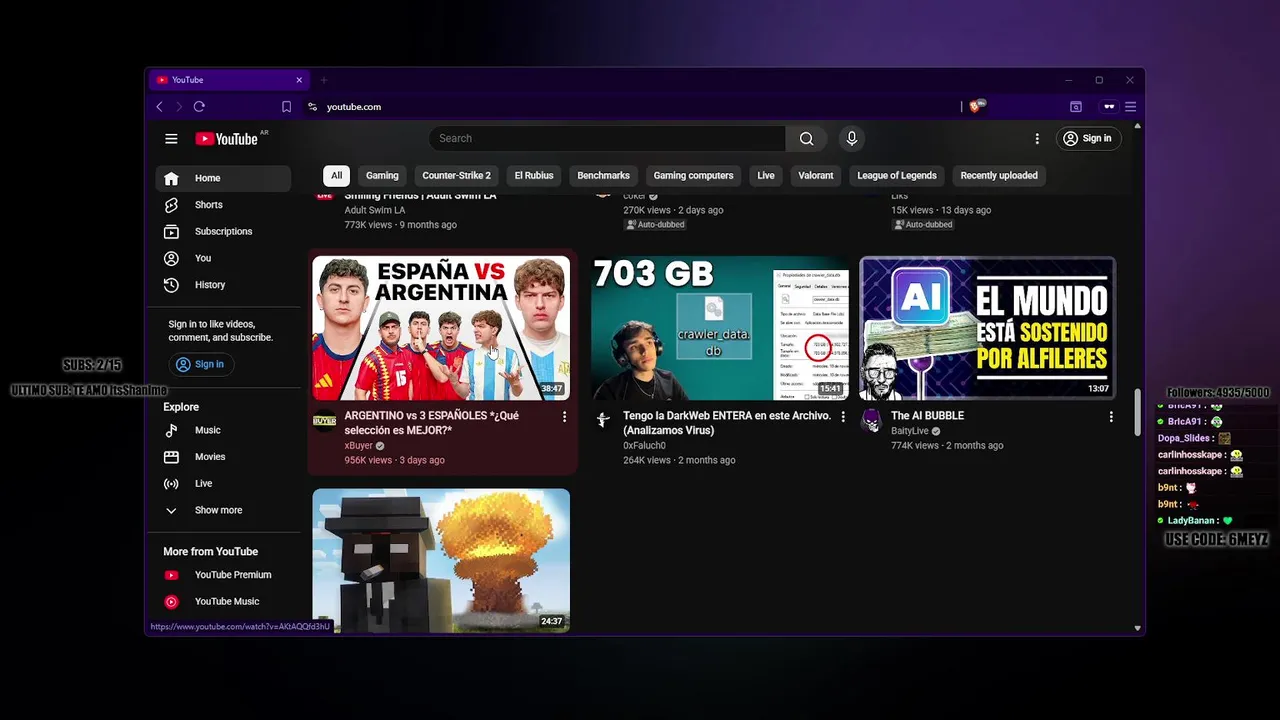Viewport: 1280px width, 720px height.
Task: Open Movies under Explore
Action: pyautogui.click(x=223, y=457)
